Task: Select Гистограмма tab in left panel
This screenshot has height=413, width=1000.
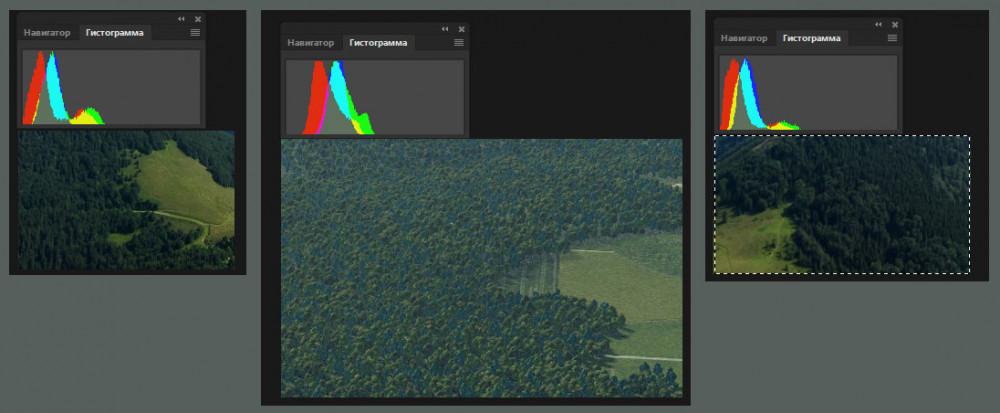Action: coord(114,33)
